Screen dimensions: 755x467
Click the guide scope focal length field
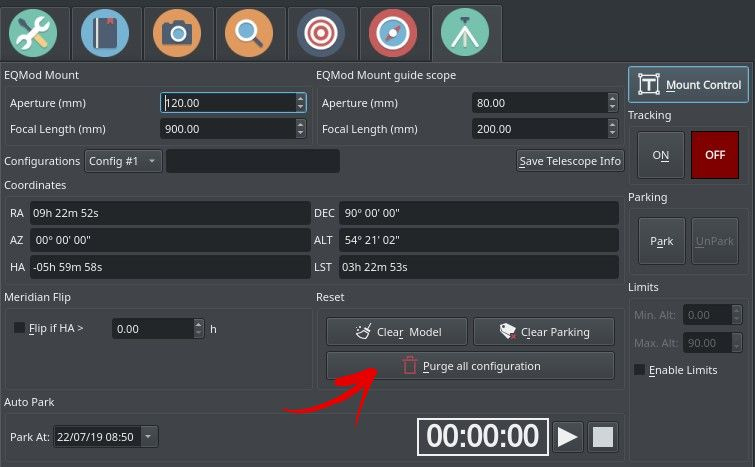[540, 129]
